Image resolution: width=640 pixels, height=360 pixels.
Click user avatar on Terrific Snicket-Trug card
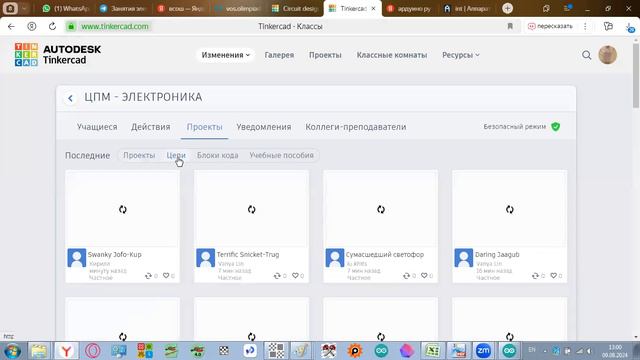pos(205,258)
